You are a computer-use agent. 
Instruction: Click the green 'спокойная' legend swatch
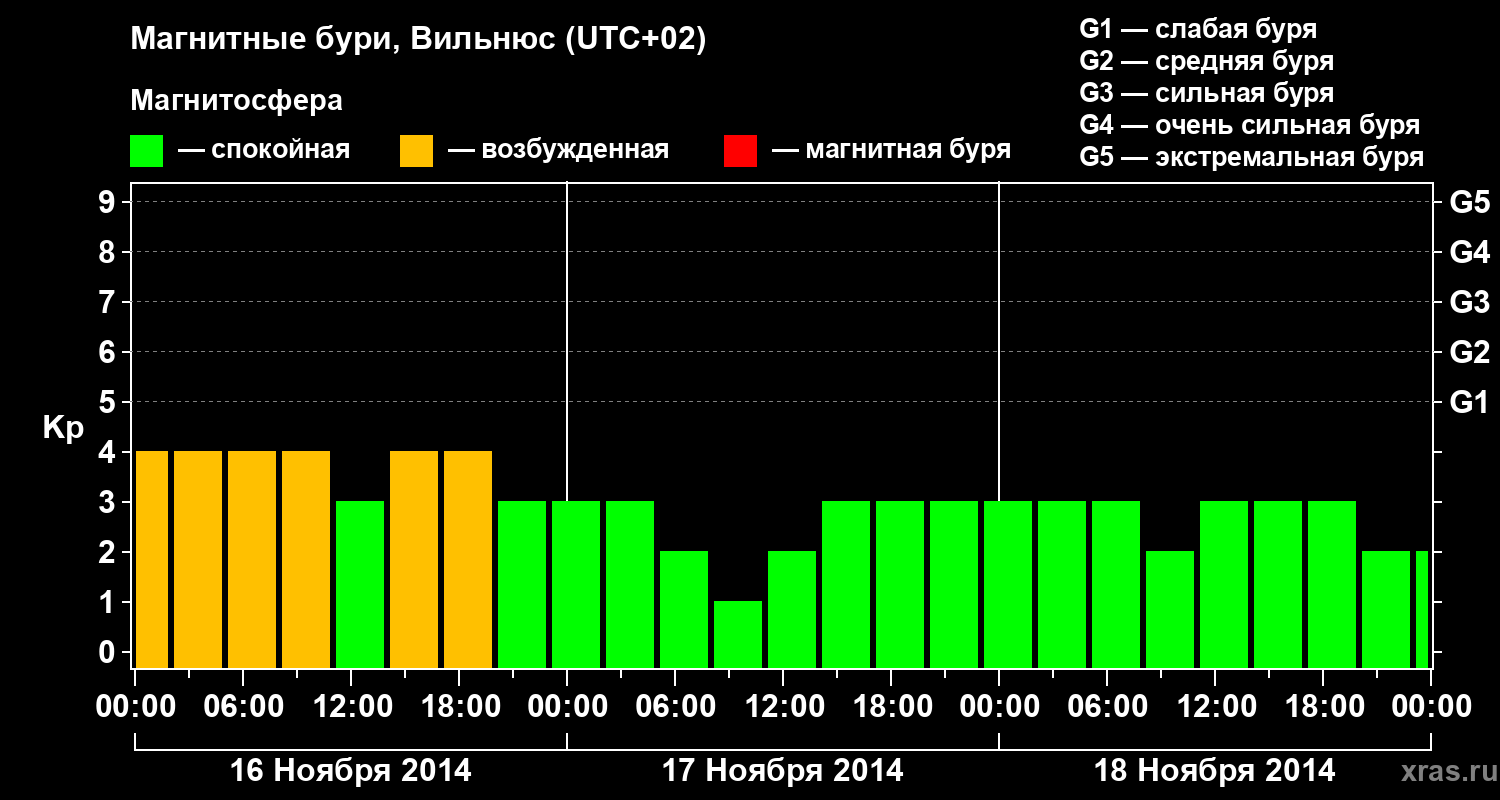[x=147, y=151]
